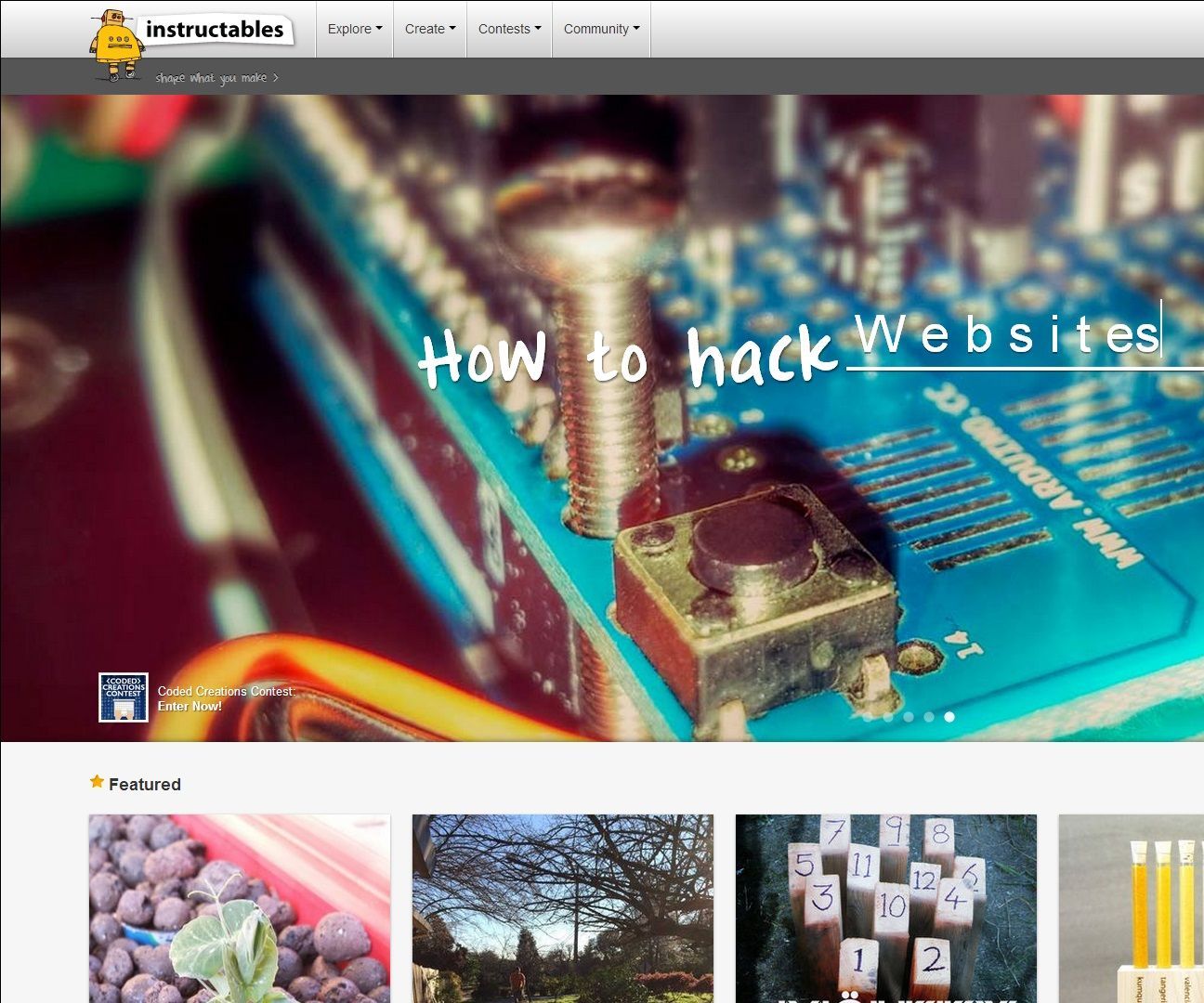
Task: Open the Create dropdown arrow
Action: tap(453, 29)
